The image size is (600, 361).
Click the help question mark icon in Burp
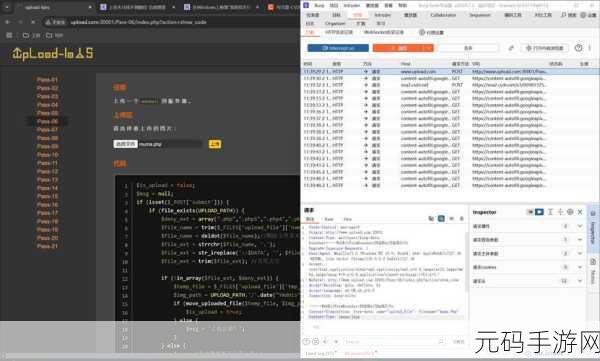click(x=578, y=48)
